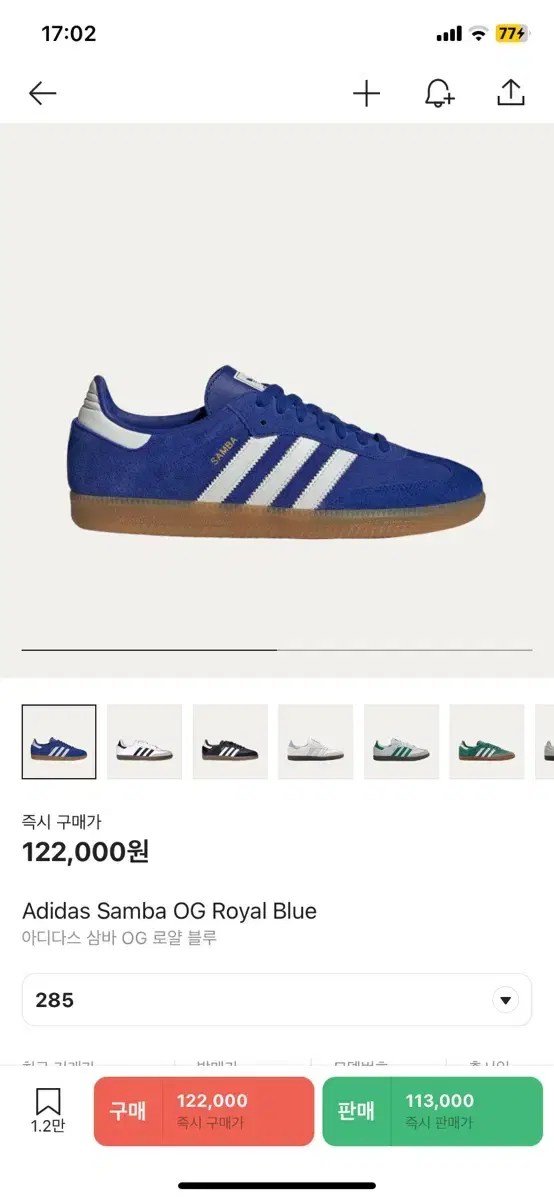This screenshot has width=554, height=1200.
Task: Select the royal blue Samba thumbnail
Action: point(59,742)
